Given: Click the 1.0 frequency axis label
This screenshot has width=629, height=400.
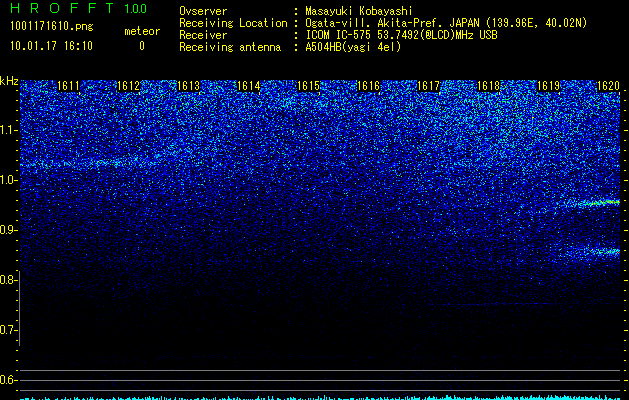Looking at the screenshot, I should [x=9, y=180].
